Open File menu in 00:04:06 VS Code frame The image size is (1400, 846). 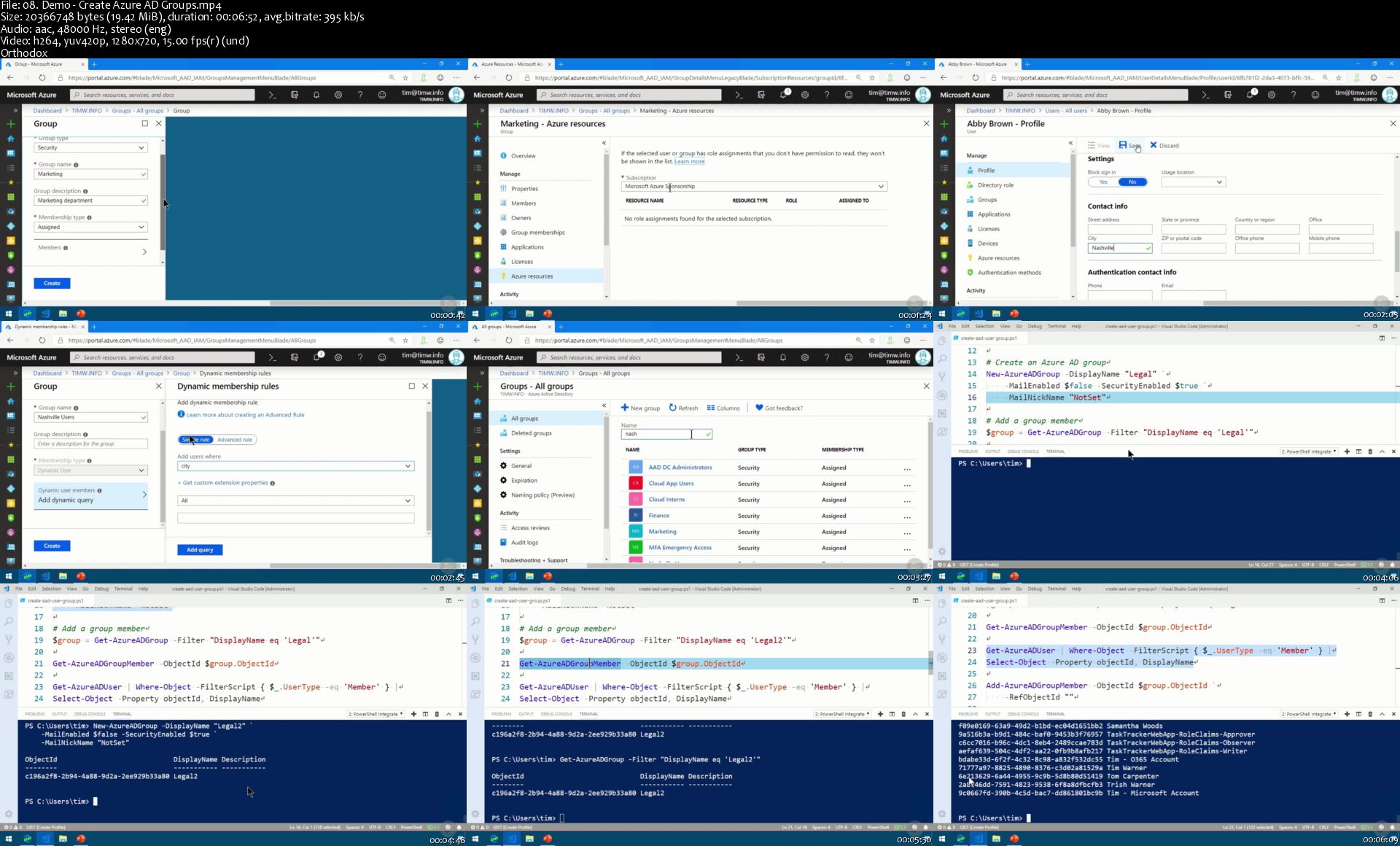coord(952,326)
